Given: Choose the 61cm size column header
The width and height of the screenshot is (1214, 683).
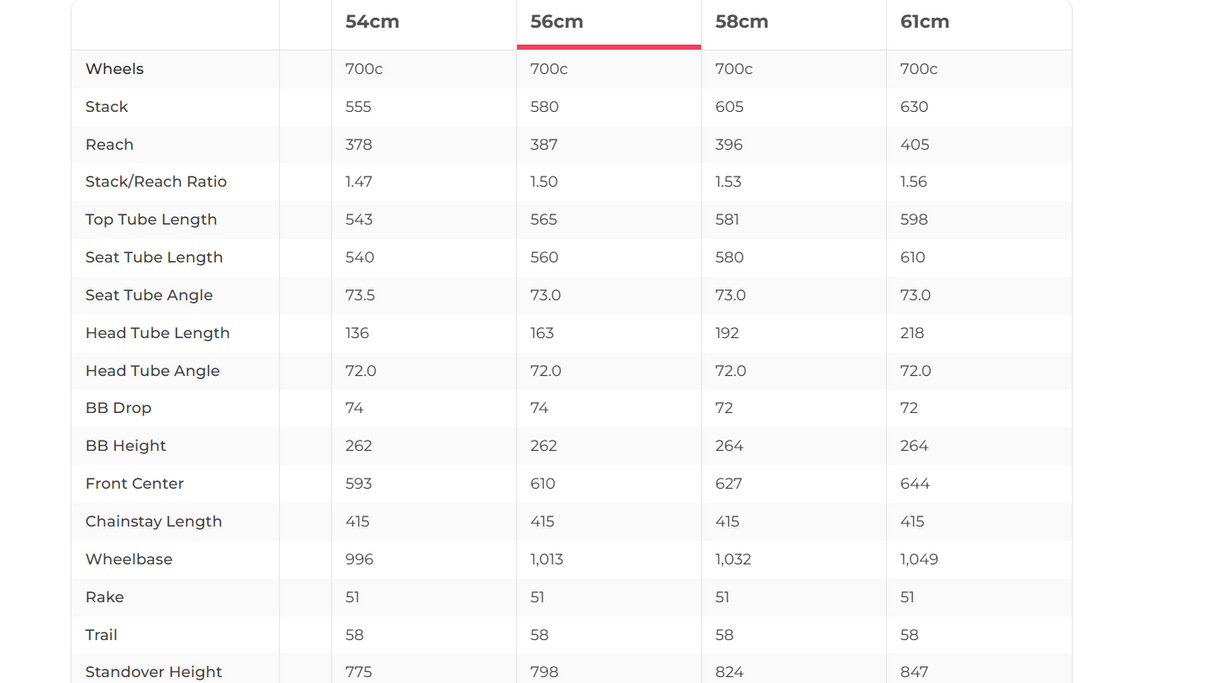Looking at the screenshot, I should [x=925, y=22].
